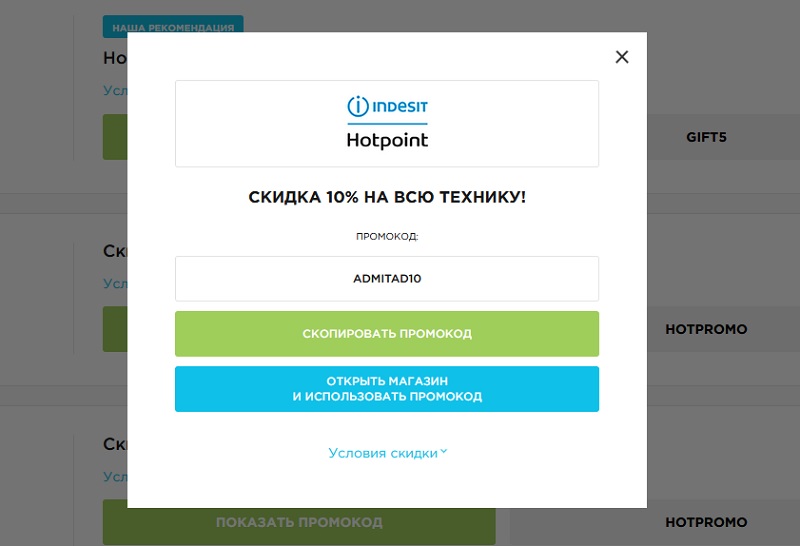Click the Indesit Hotpoint logo banner
800x546 pixels.
point(387,123)
